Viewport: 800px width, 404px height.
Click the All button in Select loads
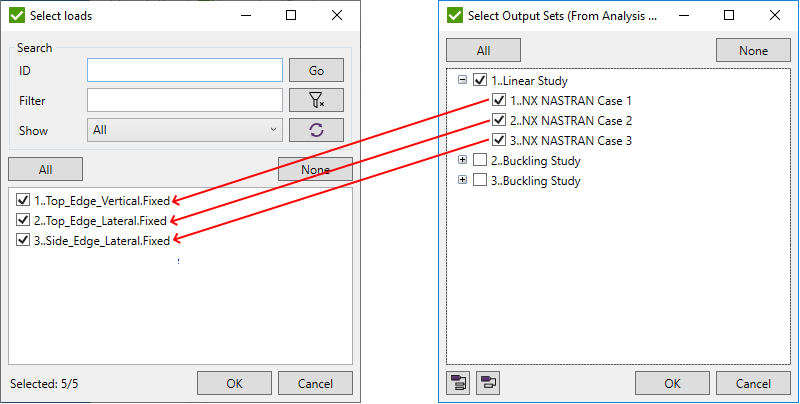[x=45, y=170]
